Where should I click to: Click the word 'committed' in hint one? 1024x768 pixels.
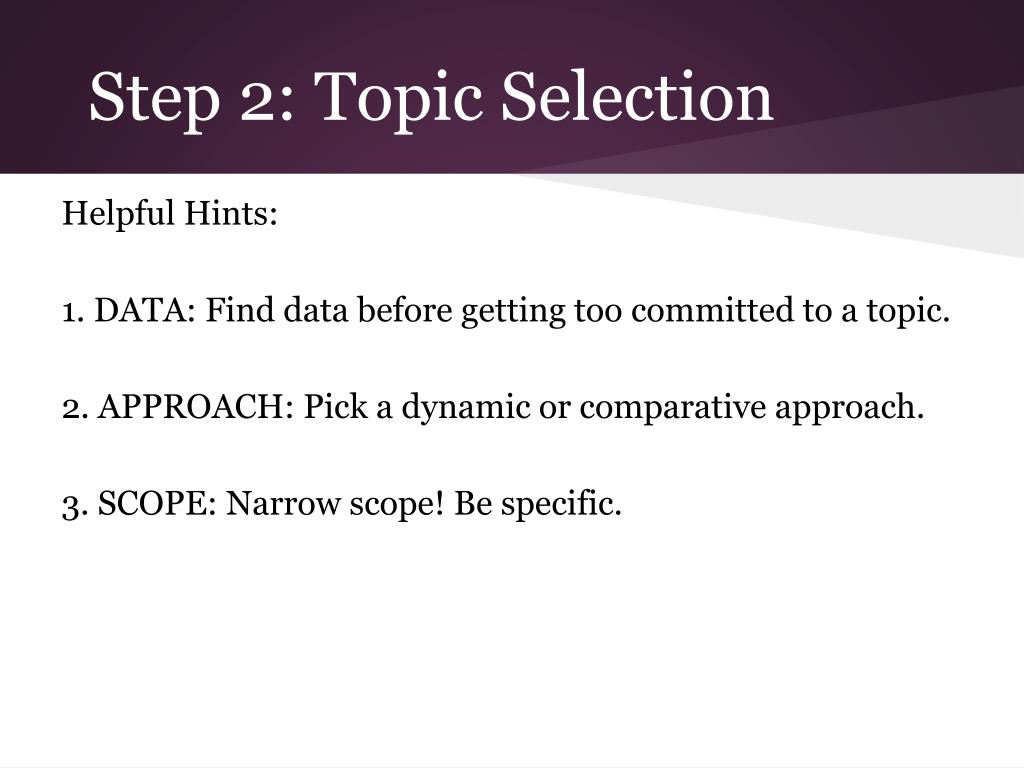pyautogui.click(x=712, y=310)
